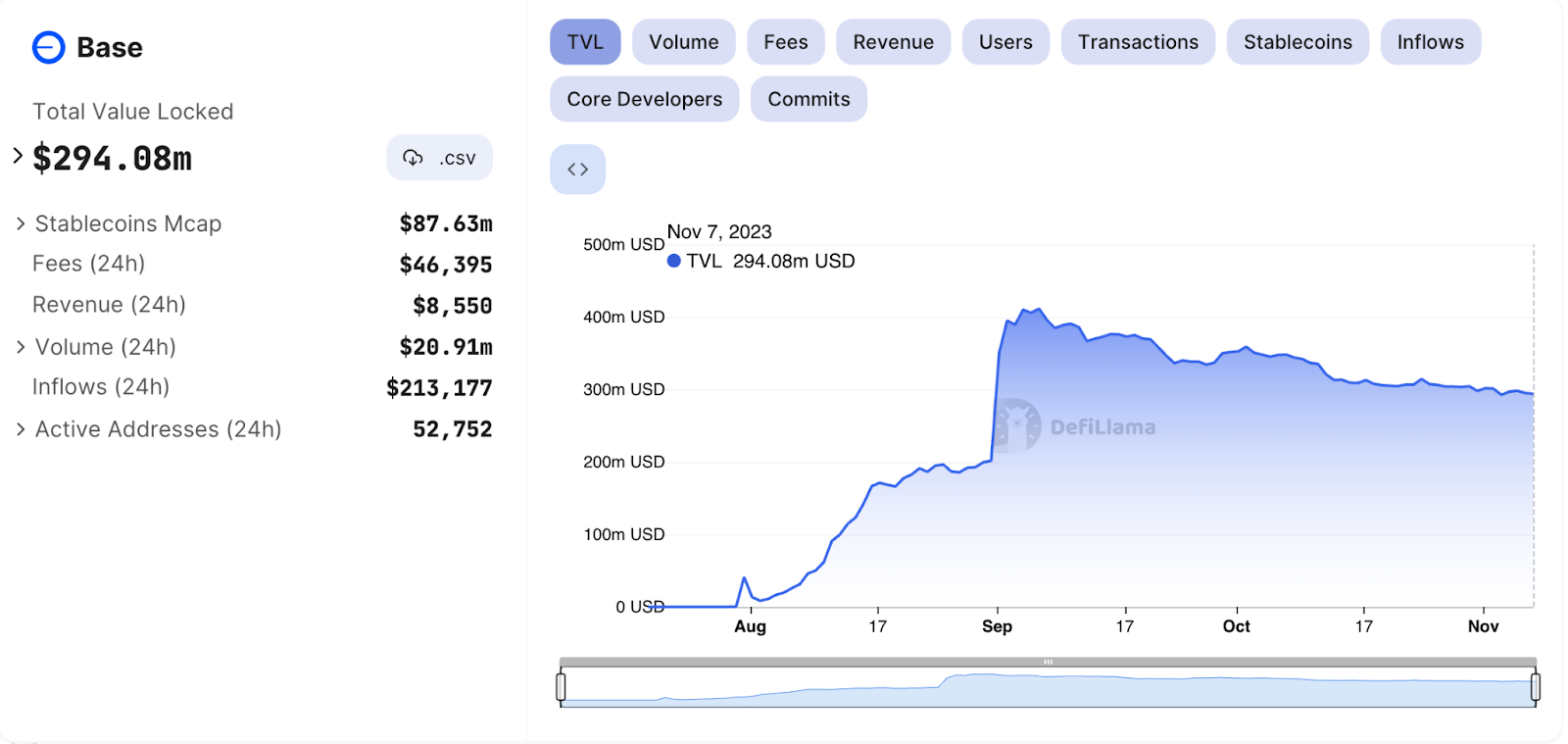Turn on the Revenue chart metric
Viewport: 1568px width, 744px height.
tap(893, 42)
